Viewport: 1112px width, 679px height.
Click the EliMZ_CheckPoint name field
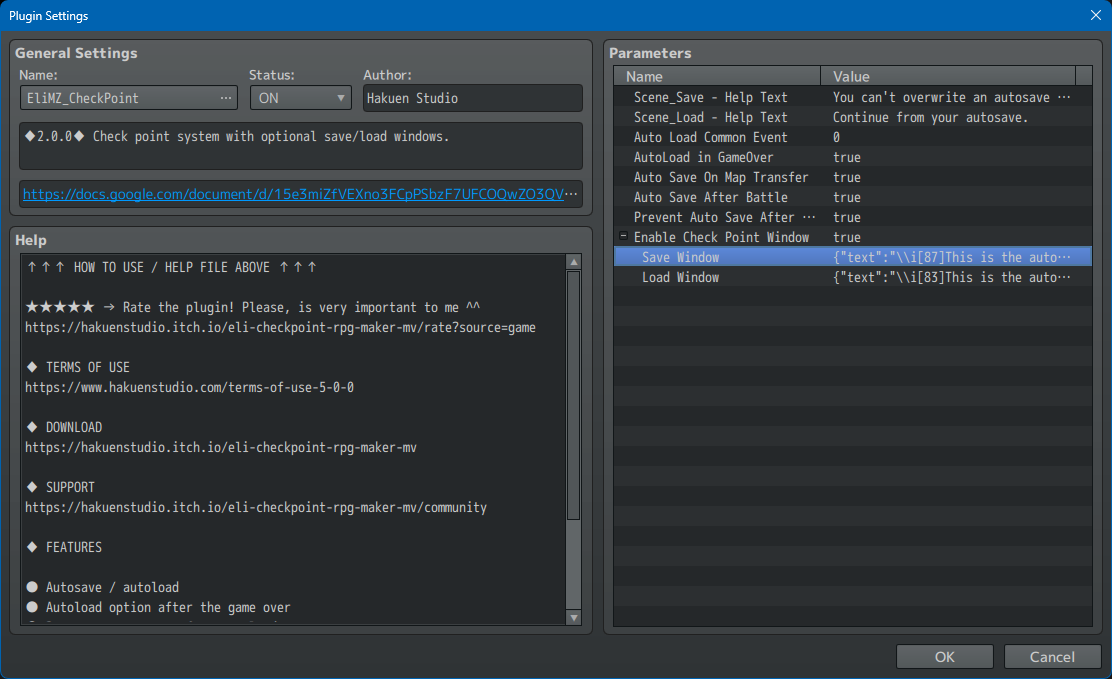128,98
